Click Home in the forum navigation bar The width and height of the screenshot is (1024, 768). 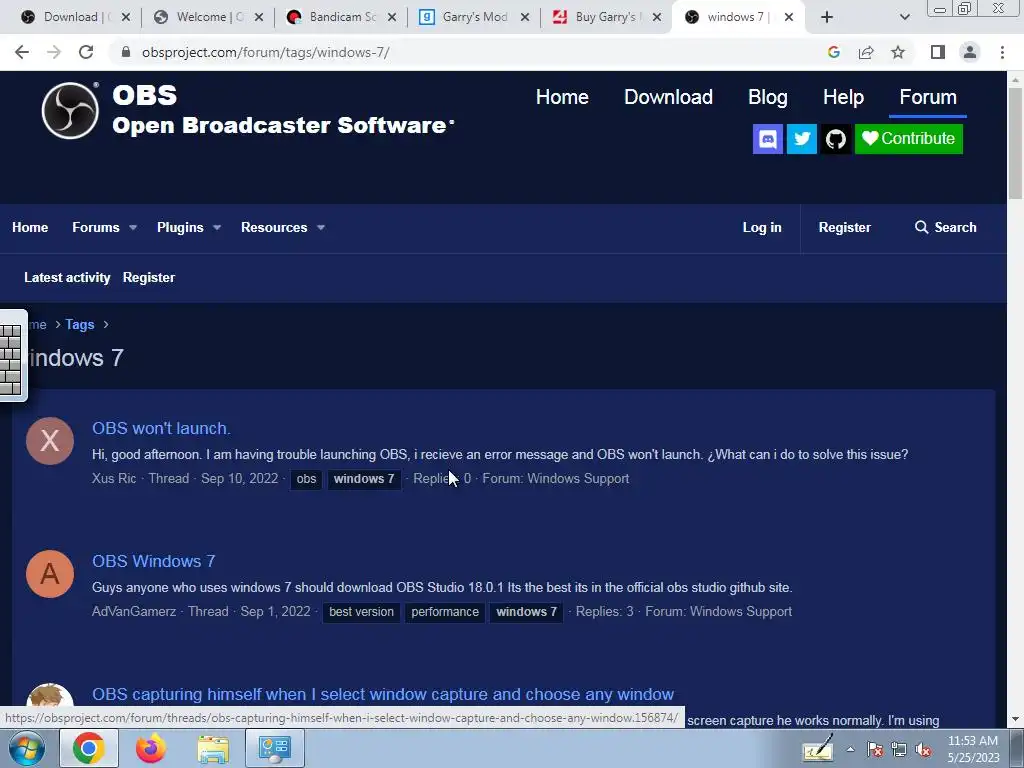coord(30,227)
